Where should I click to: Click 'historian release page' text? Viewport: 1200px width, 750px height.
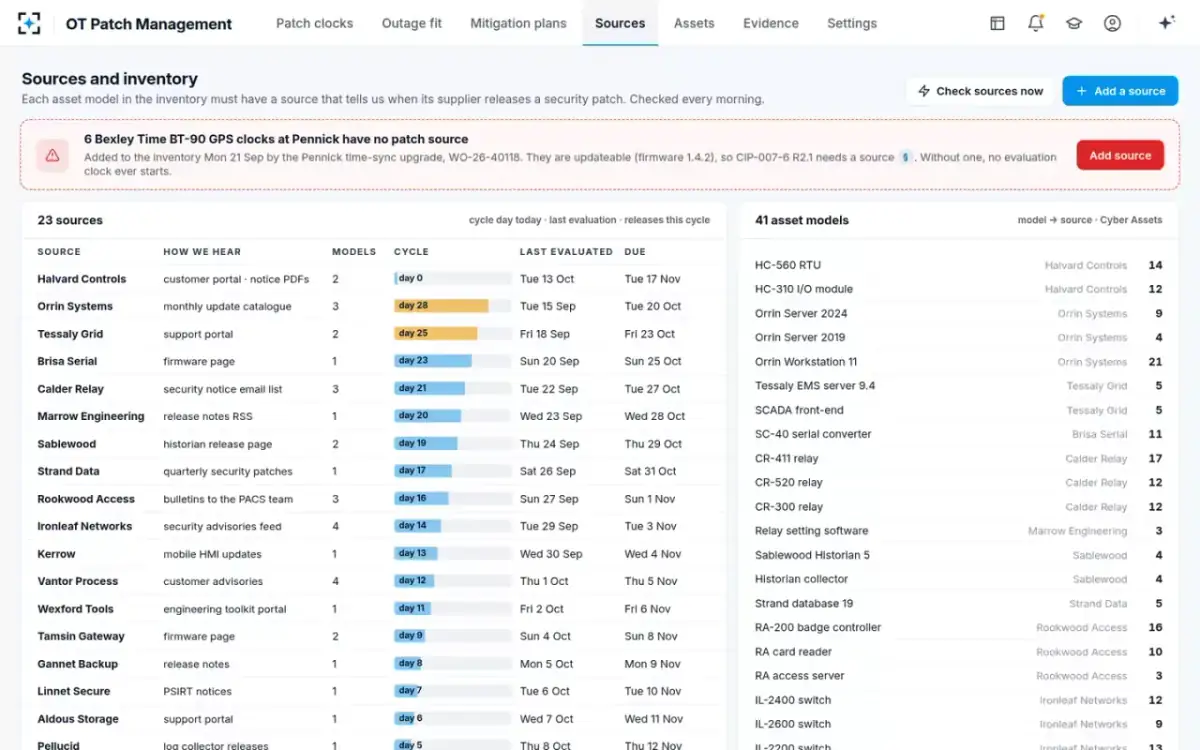(217, 444)
